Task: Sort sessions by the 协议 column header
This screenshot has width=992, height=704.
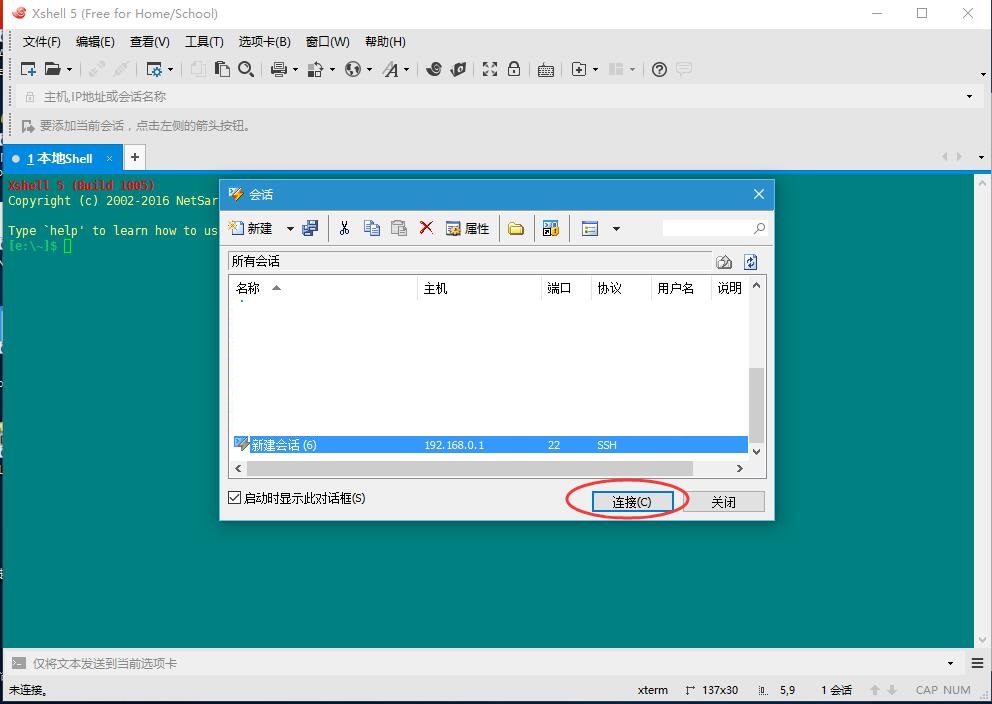Action: point(621,288)
